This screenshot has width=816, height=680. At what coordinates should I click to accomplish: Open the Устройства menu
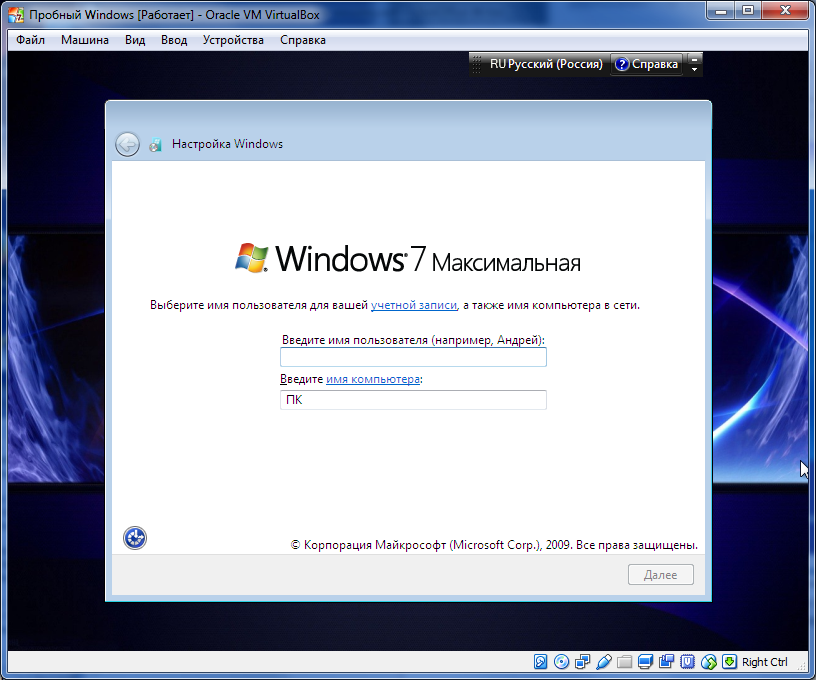[x=233, y=40]
